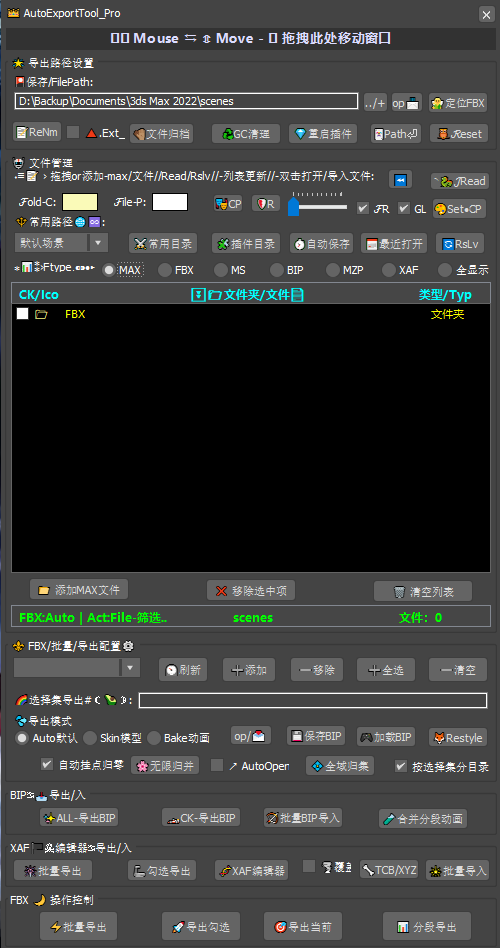
Task: Click the 清空列表 clear list button
Action: (x=423, y=592)
